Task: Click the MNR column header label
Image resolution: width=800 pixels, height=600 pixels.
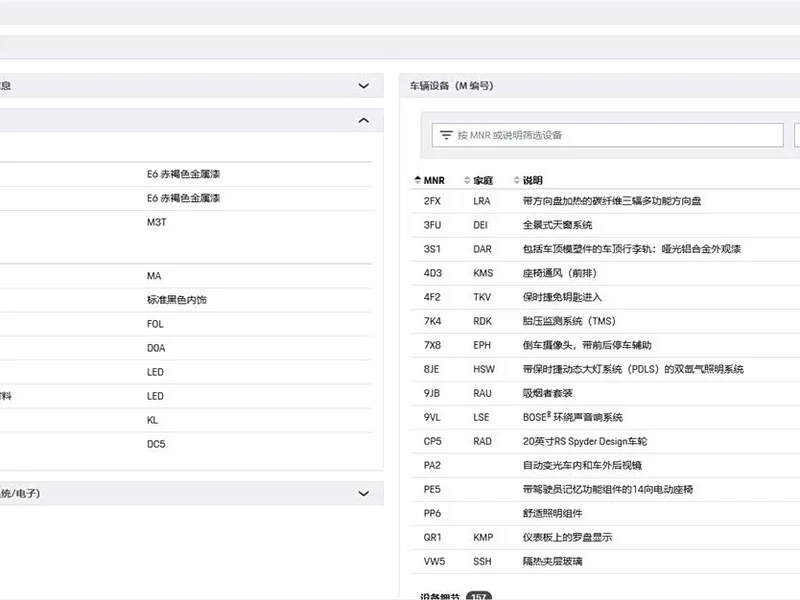Action: pos(434,180)
